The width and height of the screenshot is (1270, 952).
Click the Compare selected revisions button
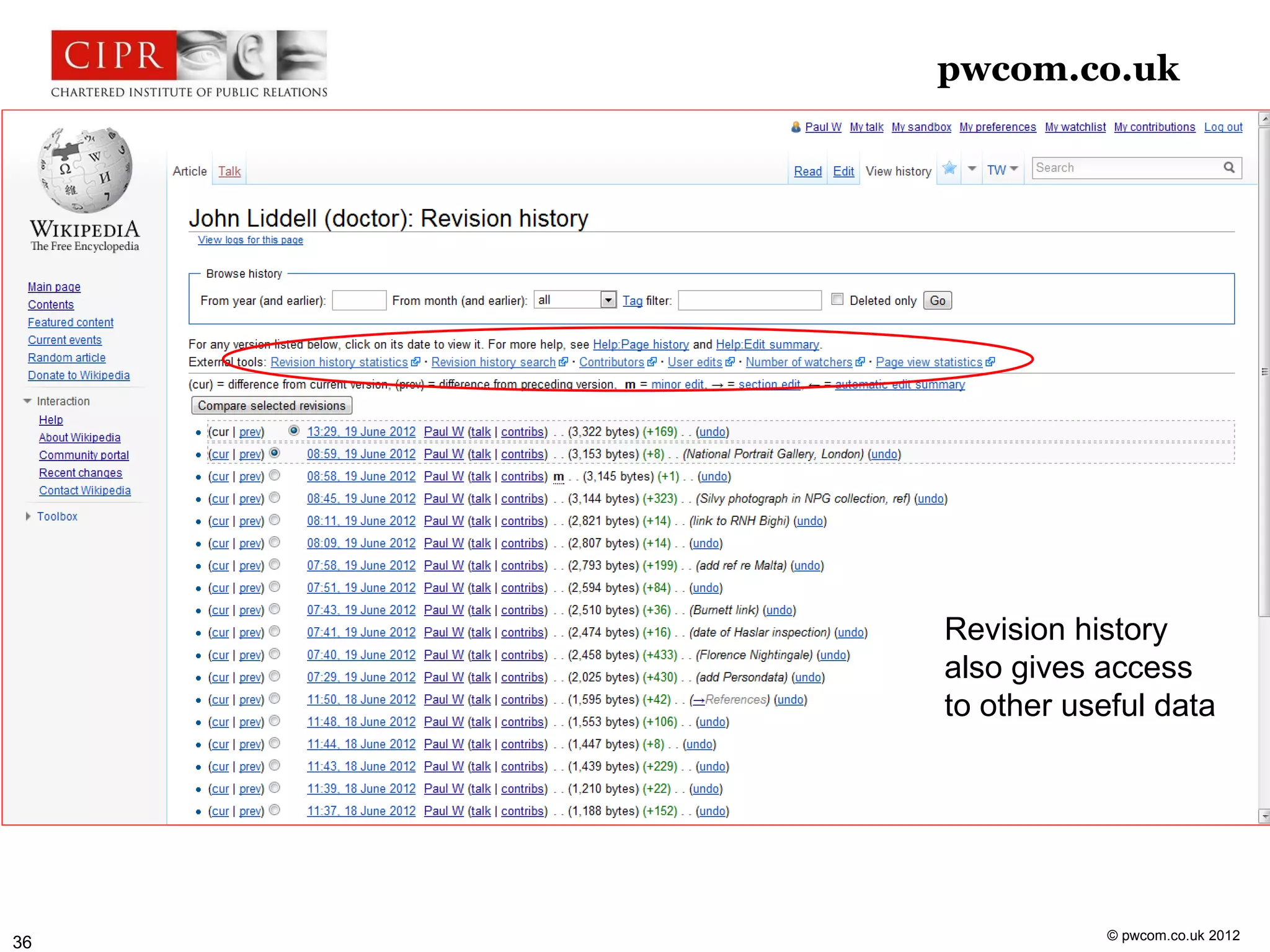coord(272,405)
